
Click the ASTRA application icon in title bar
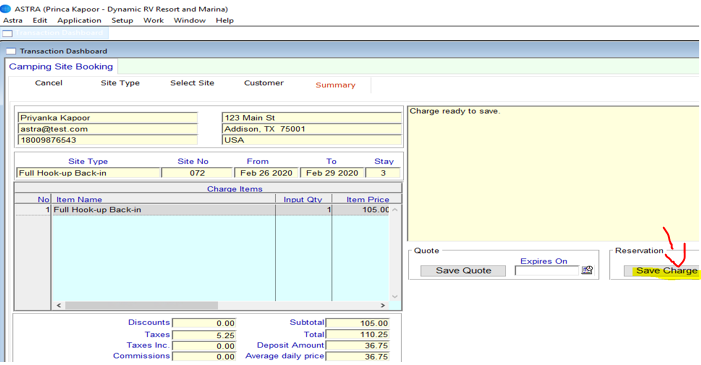point(5,8)
